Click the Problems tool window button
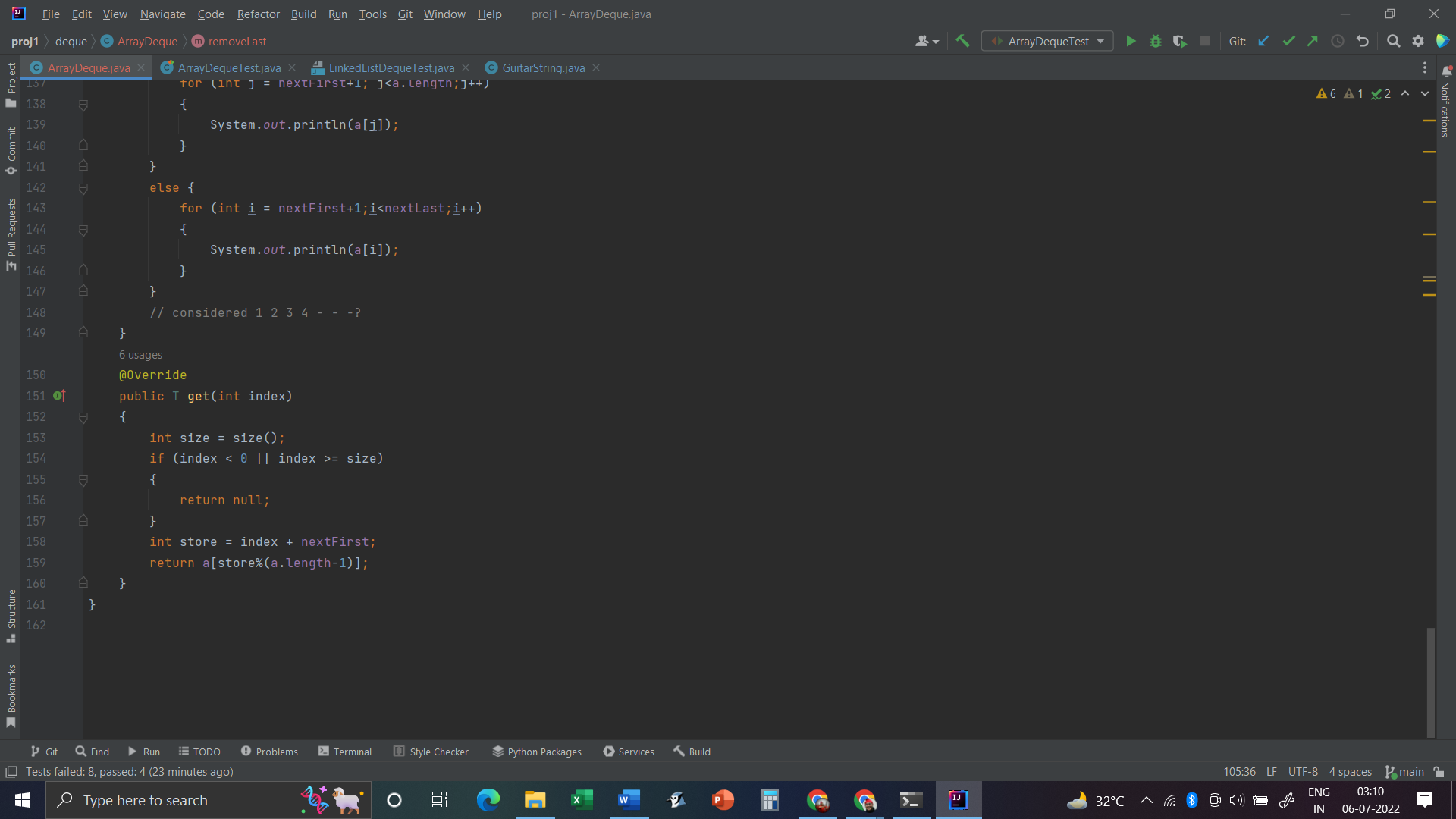The width and height of the screenshot is (1456, 819). click(269, 752)
